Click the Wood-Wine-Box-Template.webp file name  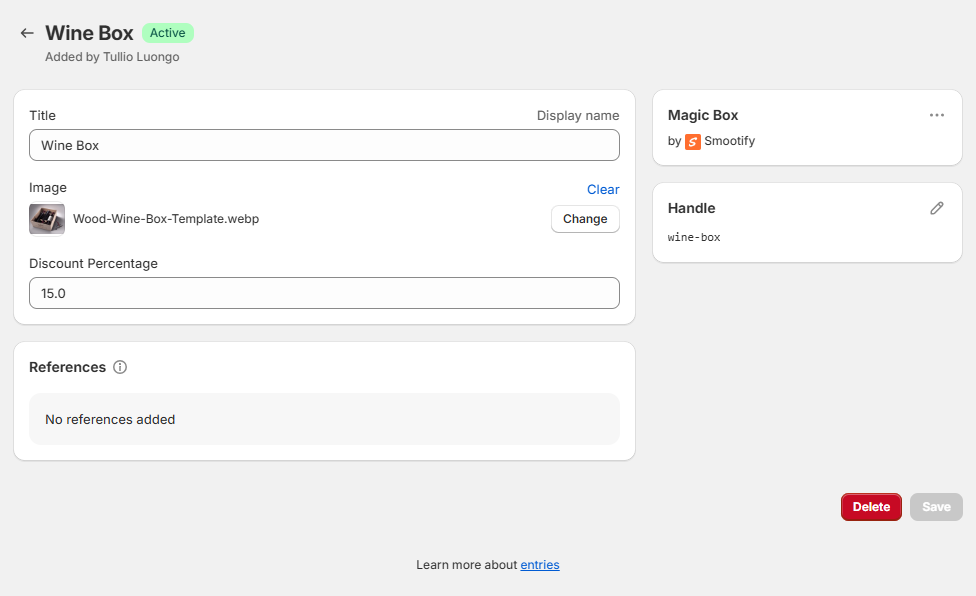pos(166,218)
